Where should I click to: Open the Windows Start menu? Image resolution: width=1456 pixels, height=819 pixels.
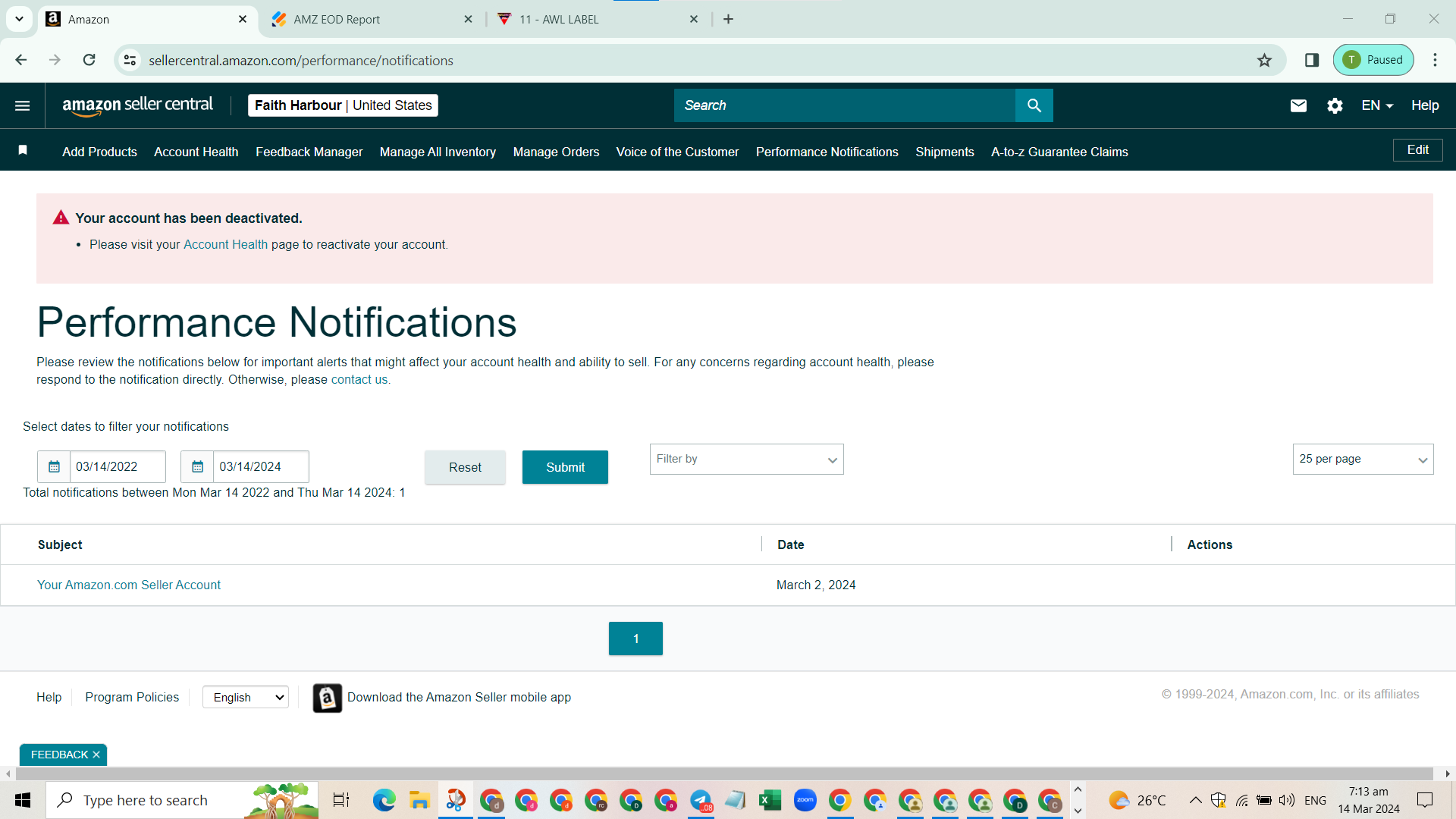[23, 800]
